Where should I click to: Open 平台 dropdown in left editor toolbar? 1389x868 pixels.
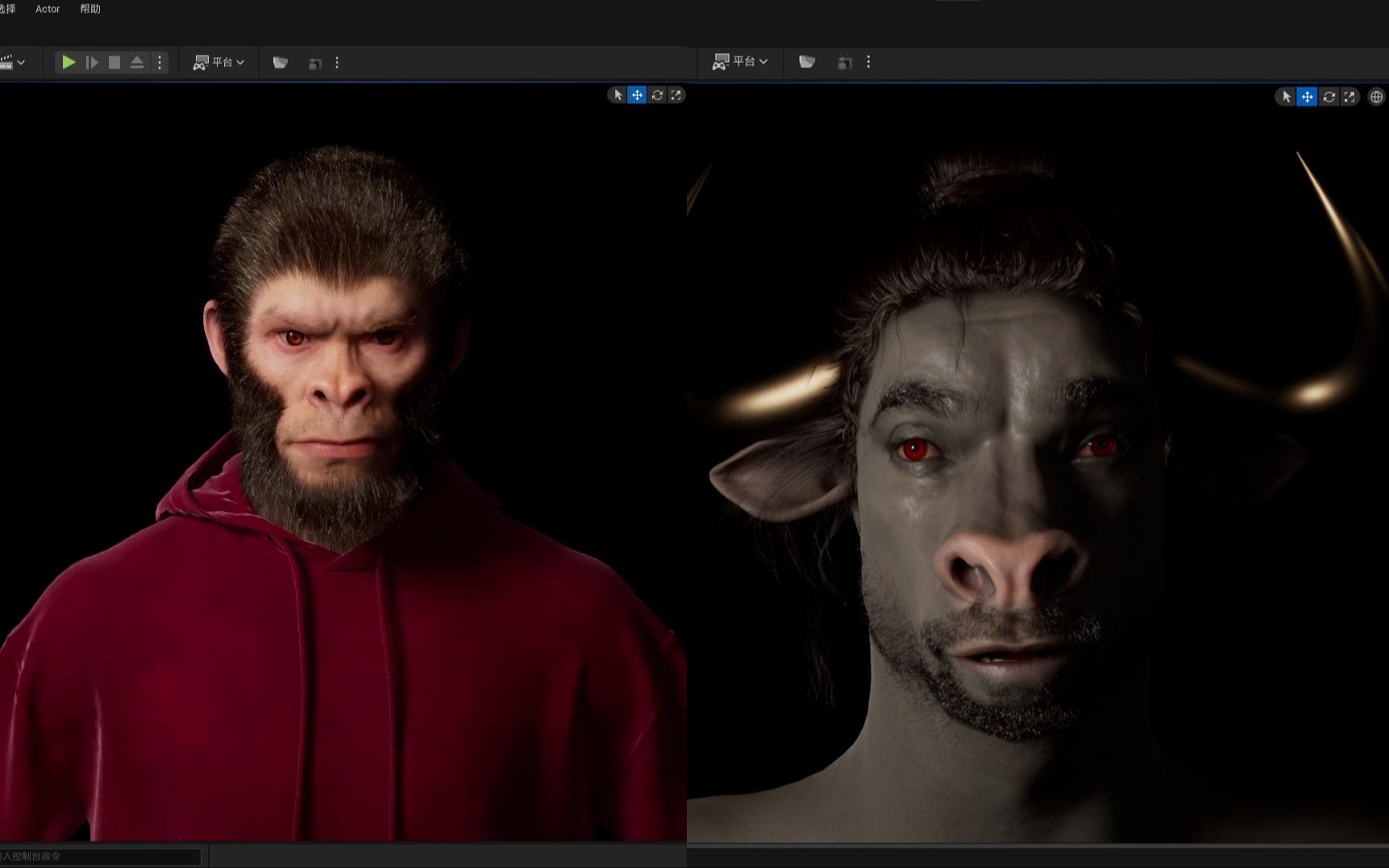pos(218,62)
